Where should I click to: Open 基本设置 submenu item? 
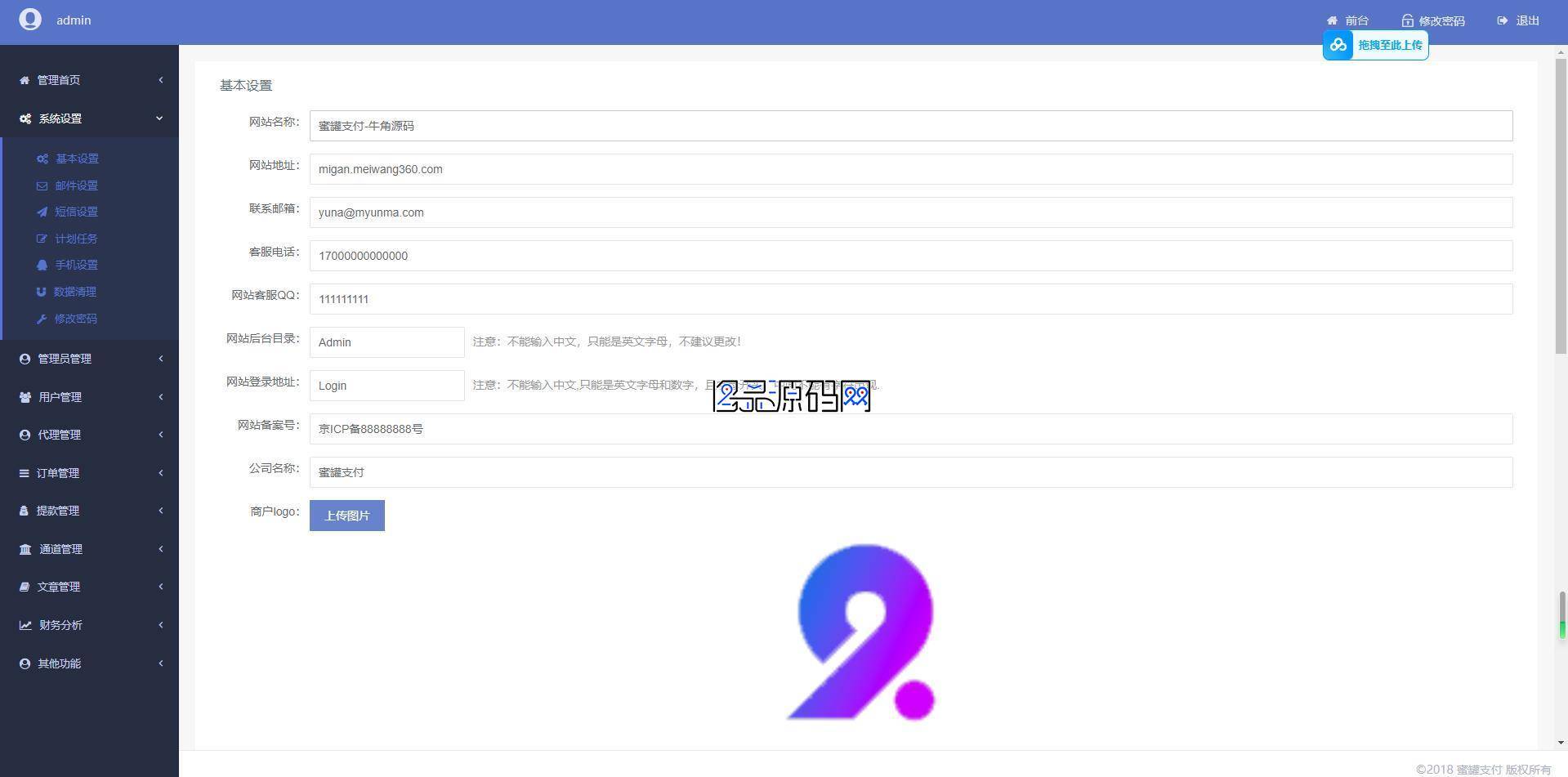pyautogui.click(x=77, y=159)
